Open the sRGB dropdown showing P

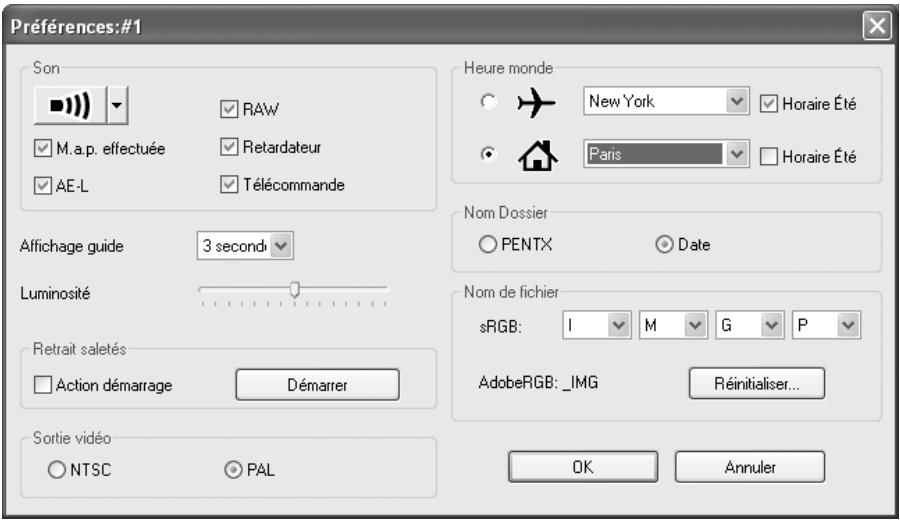(x=826, y=325)
